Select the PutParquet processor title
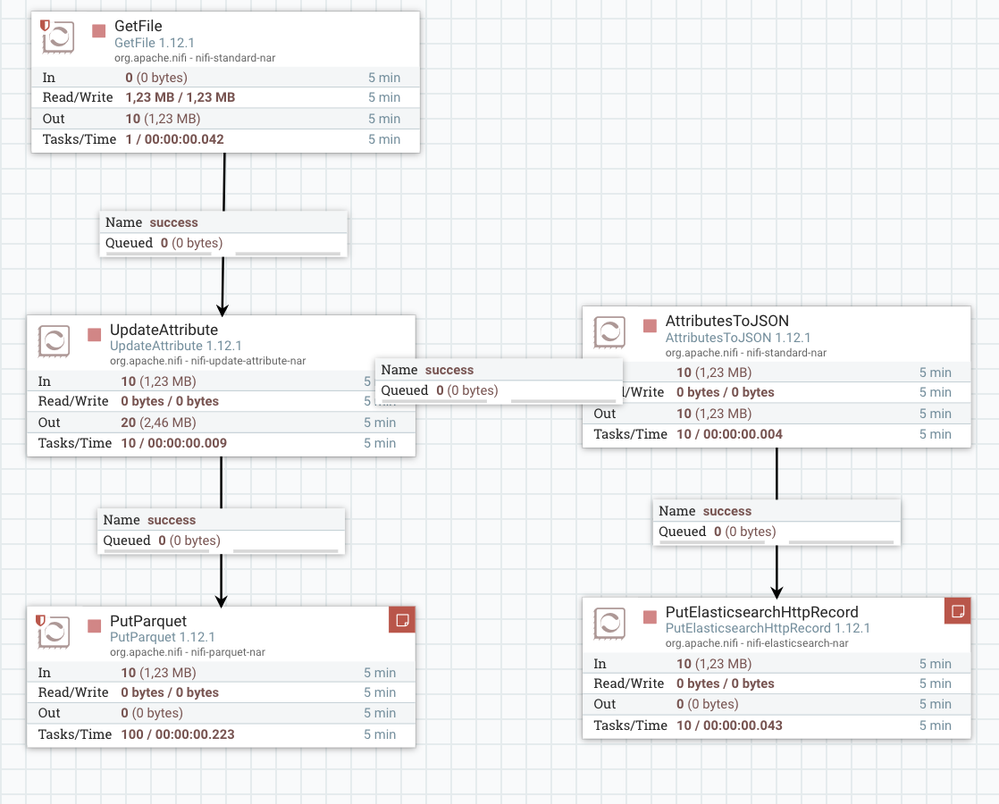Image resolution: width=999 pixels, height=804 pixels. pyautogui.click(x=148, y=621)
